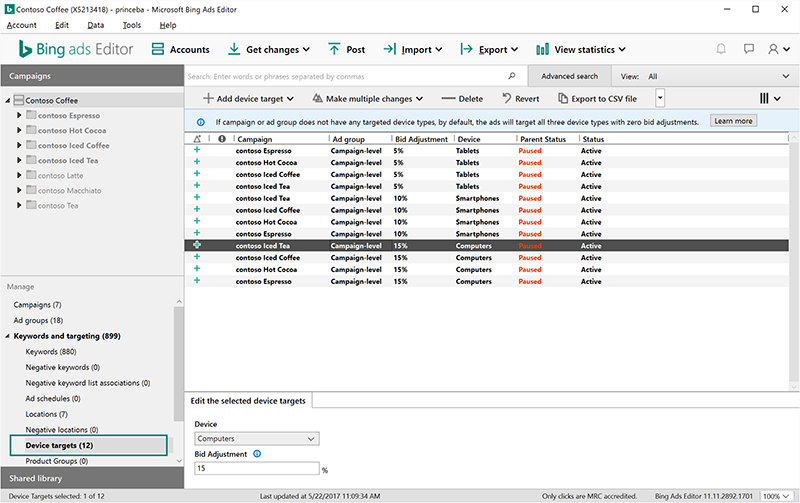The image size is (800, 503).
Task: Open the Data menu
Action: pos(95,25)
